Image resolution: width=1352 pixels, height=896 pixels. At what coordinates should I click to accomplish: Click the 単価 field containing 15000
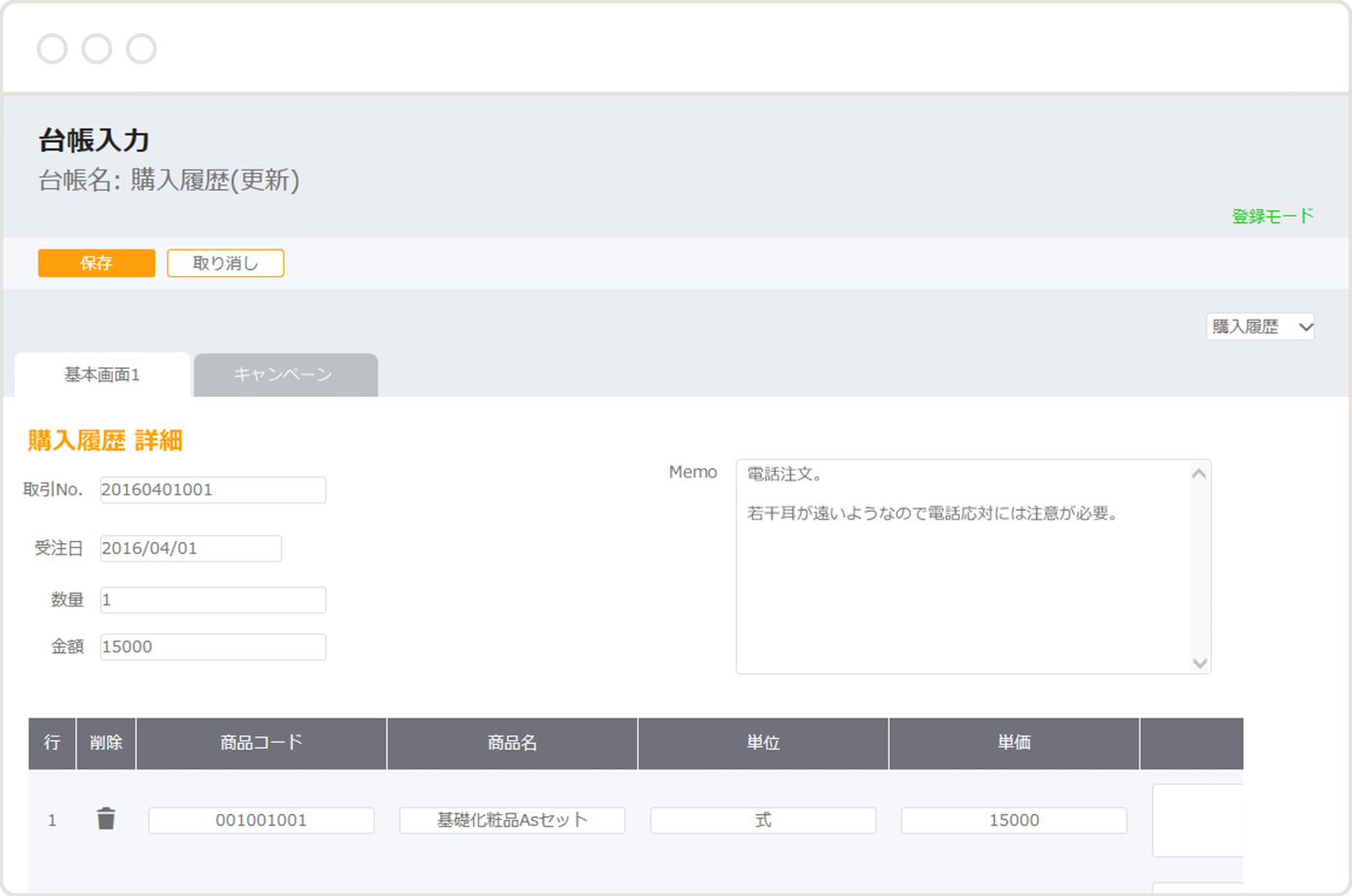[1014, 820]
